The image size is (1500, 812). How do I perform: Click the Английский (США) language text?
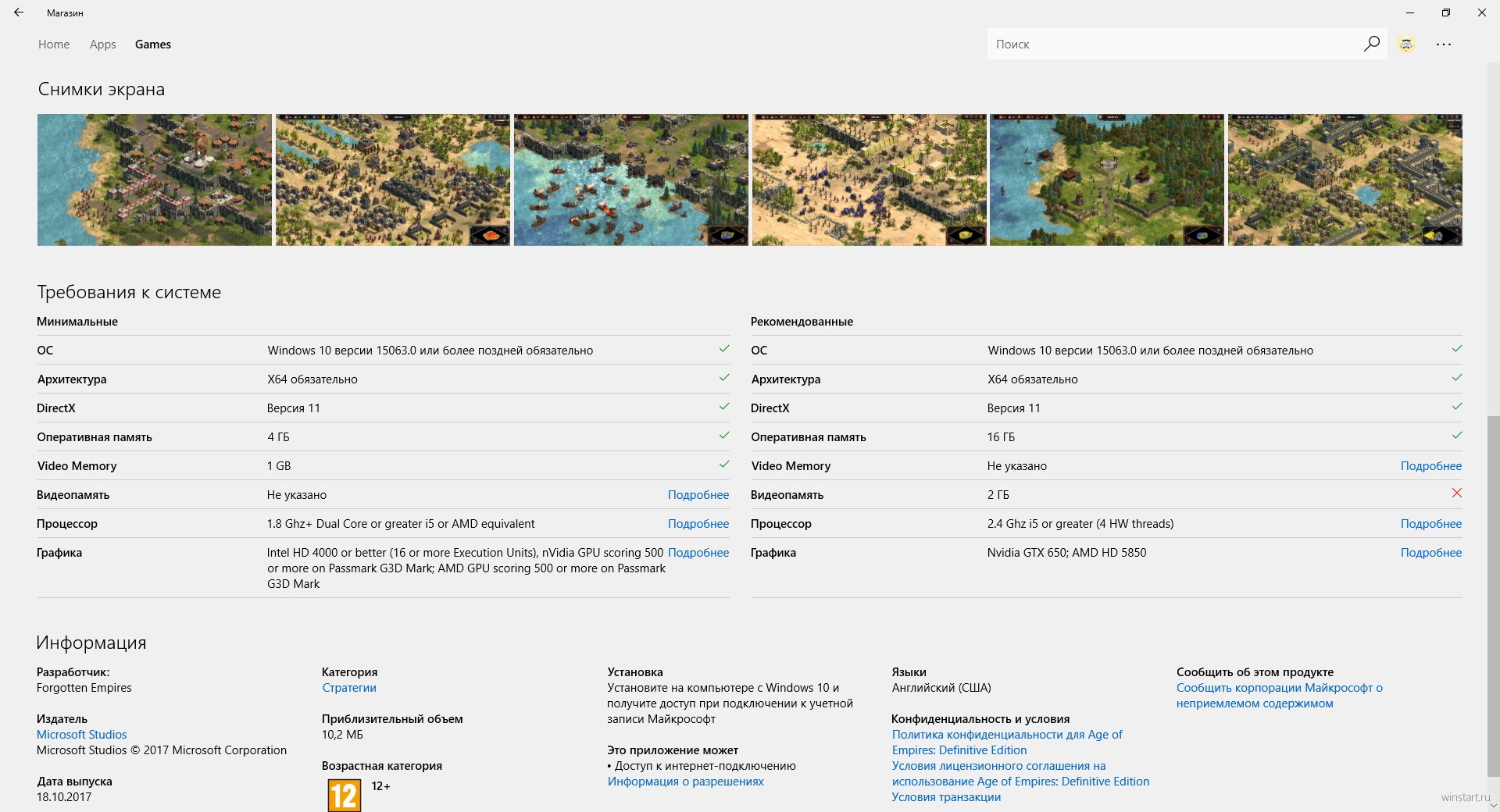941,688
